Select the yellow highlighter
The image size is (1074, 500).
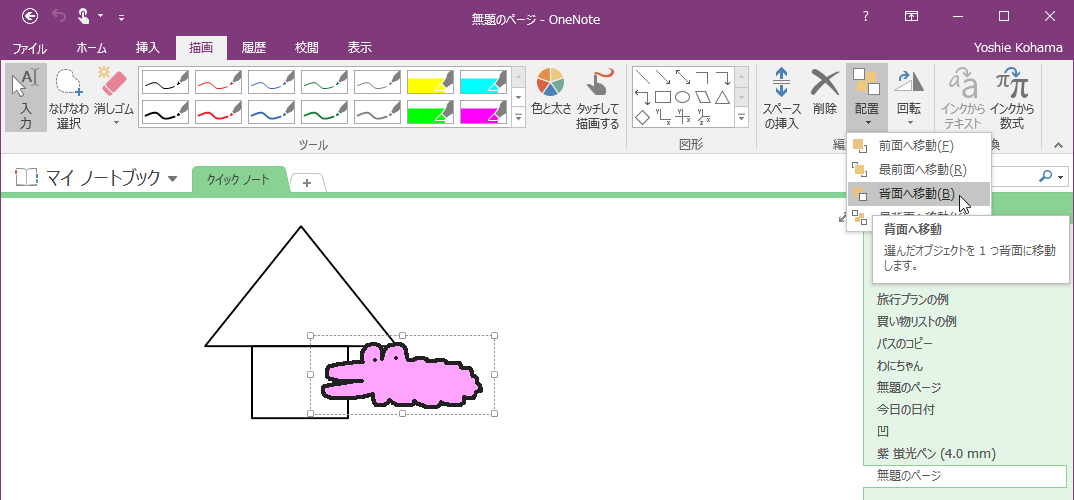click(x=430, y=82)
